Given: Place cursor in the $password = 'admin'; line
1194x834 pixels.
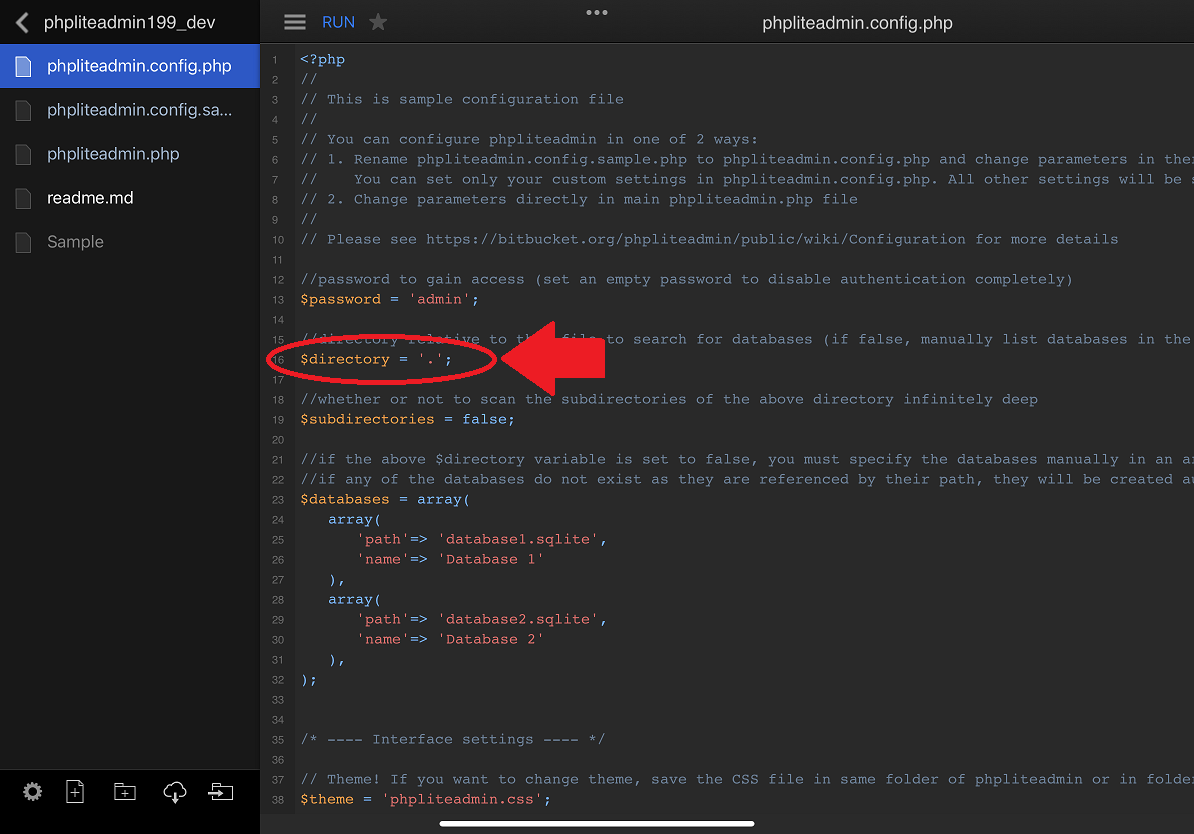Looking at the screenshot, I should 389,299.
